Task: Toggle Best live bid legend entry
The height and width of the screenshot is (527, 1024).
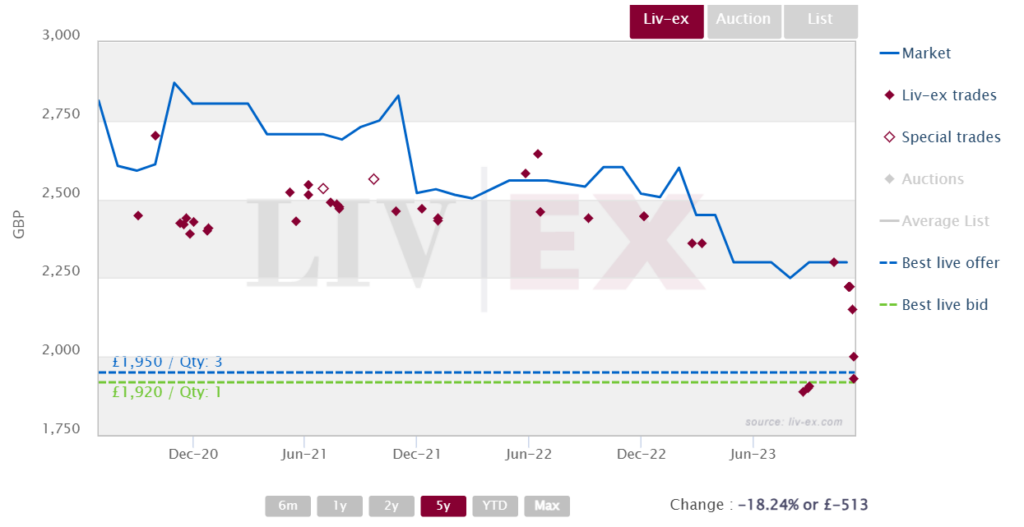Action: tap(934, 305)
